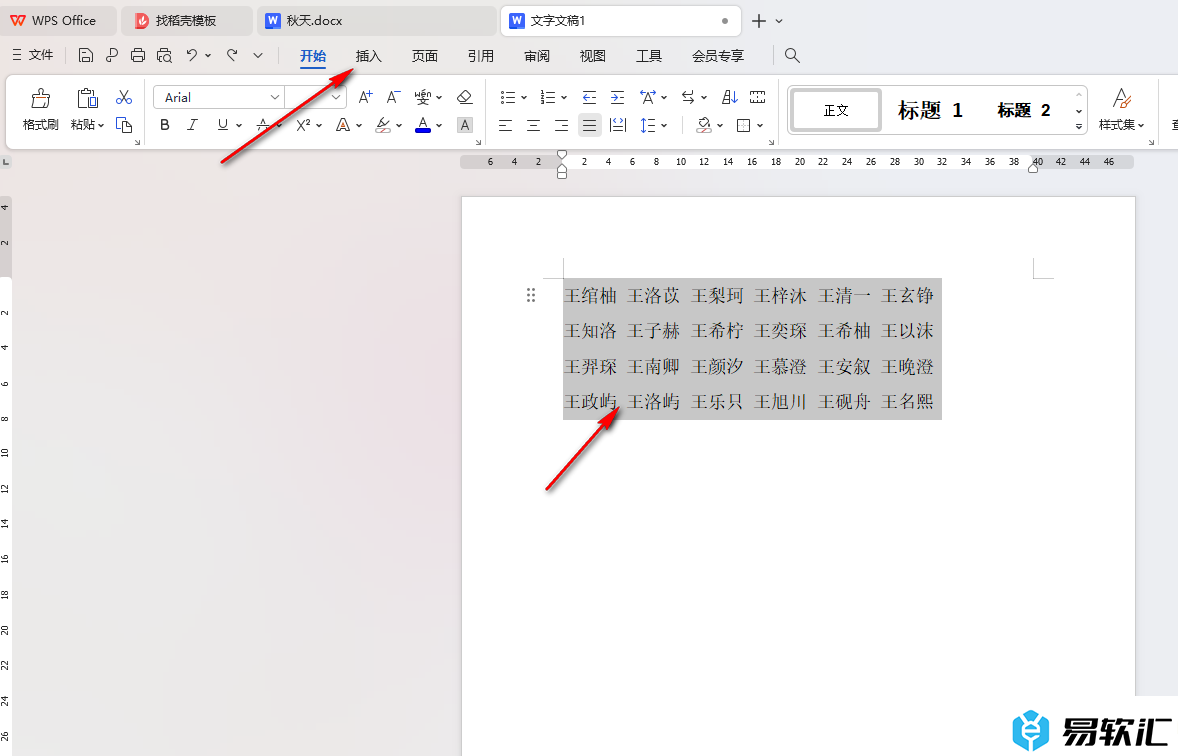Switch to the 视图 tab

593,56
